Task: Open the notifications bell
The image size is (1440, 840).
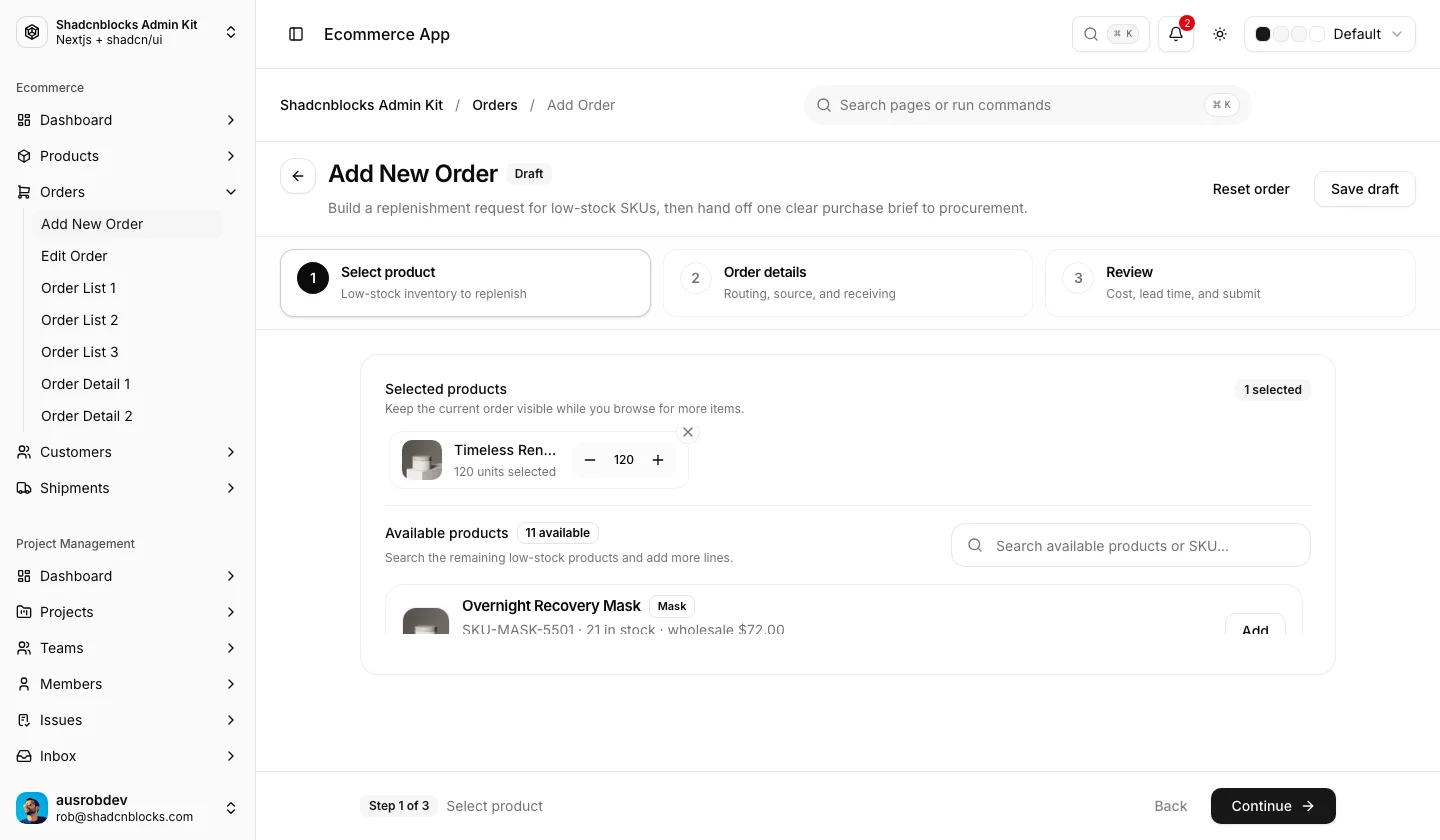Action: coord(1176,34)
